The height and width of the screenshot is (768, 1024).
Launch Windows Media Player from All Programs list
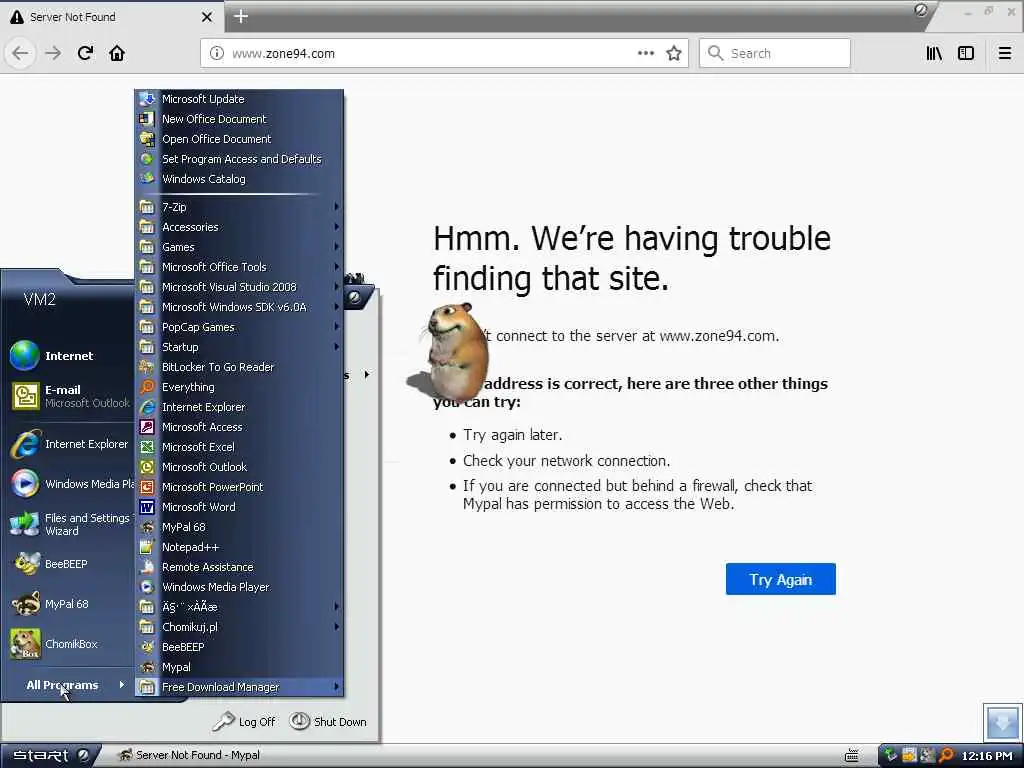(239, 586)
